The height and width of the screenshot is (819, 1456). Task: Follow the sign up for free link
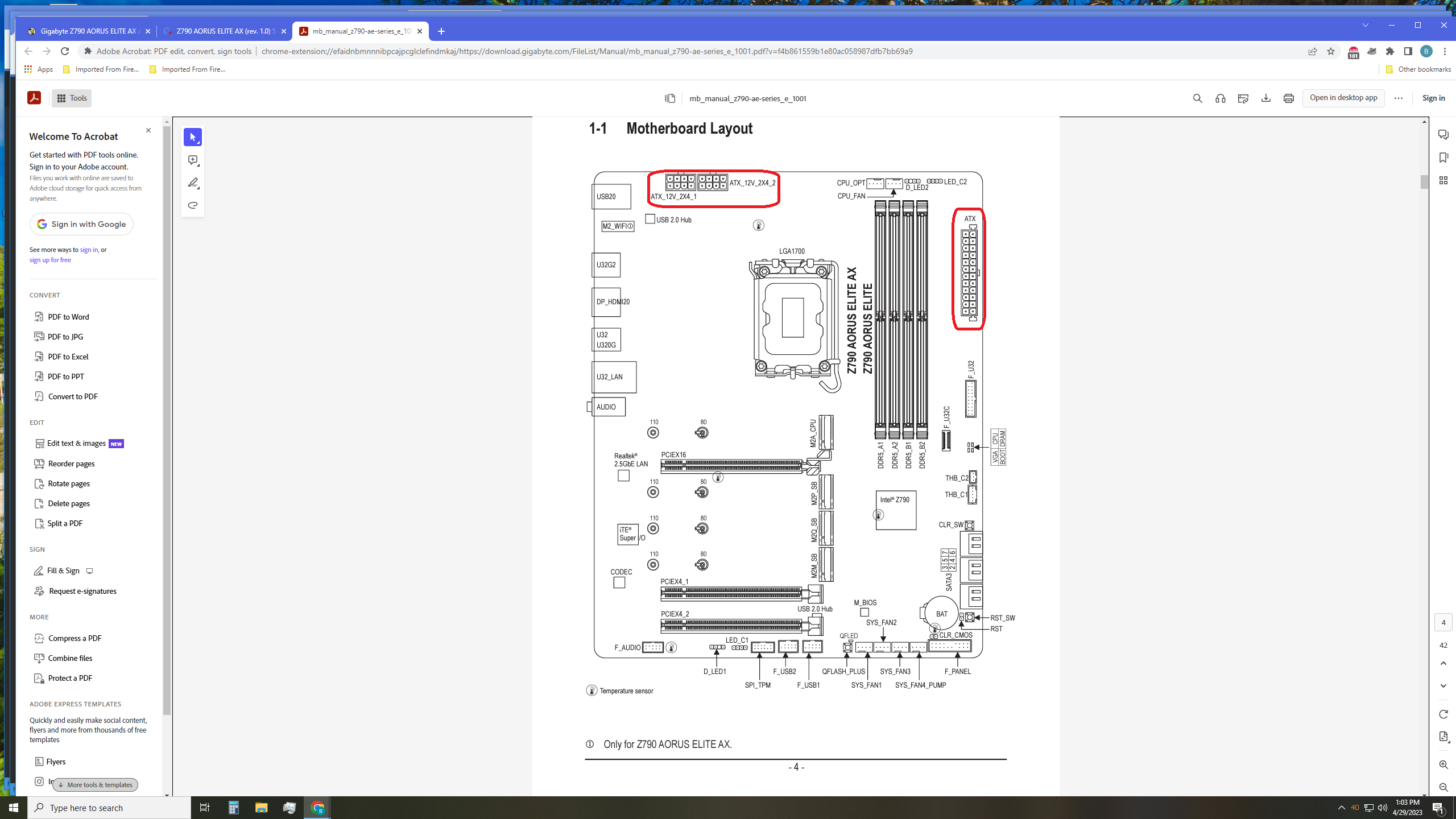(x=50, y=260)
